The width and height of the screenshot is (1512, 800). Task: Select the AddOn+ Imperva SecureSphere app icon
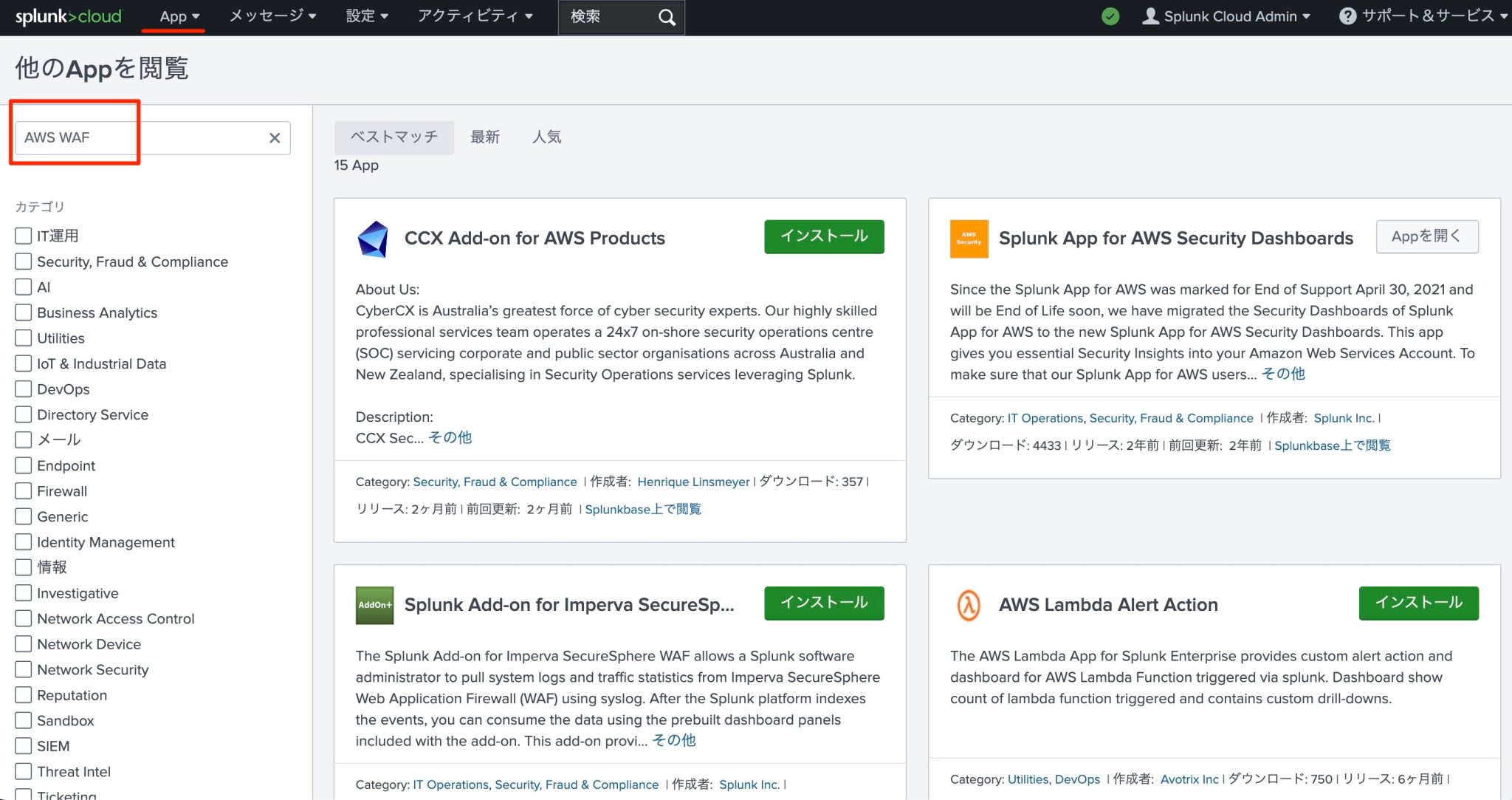tap(374, 604)
